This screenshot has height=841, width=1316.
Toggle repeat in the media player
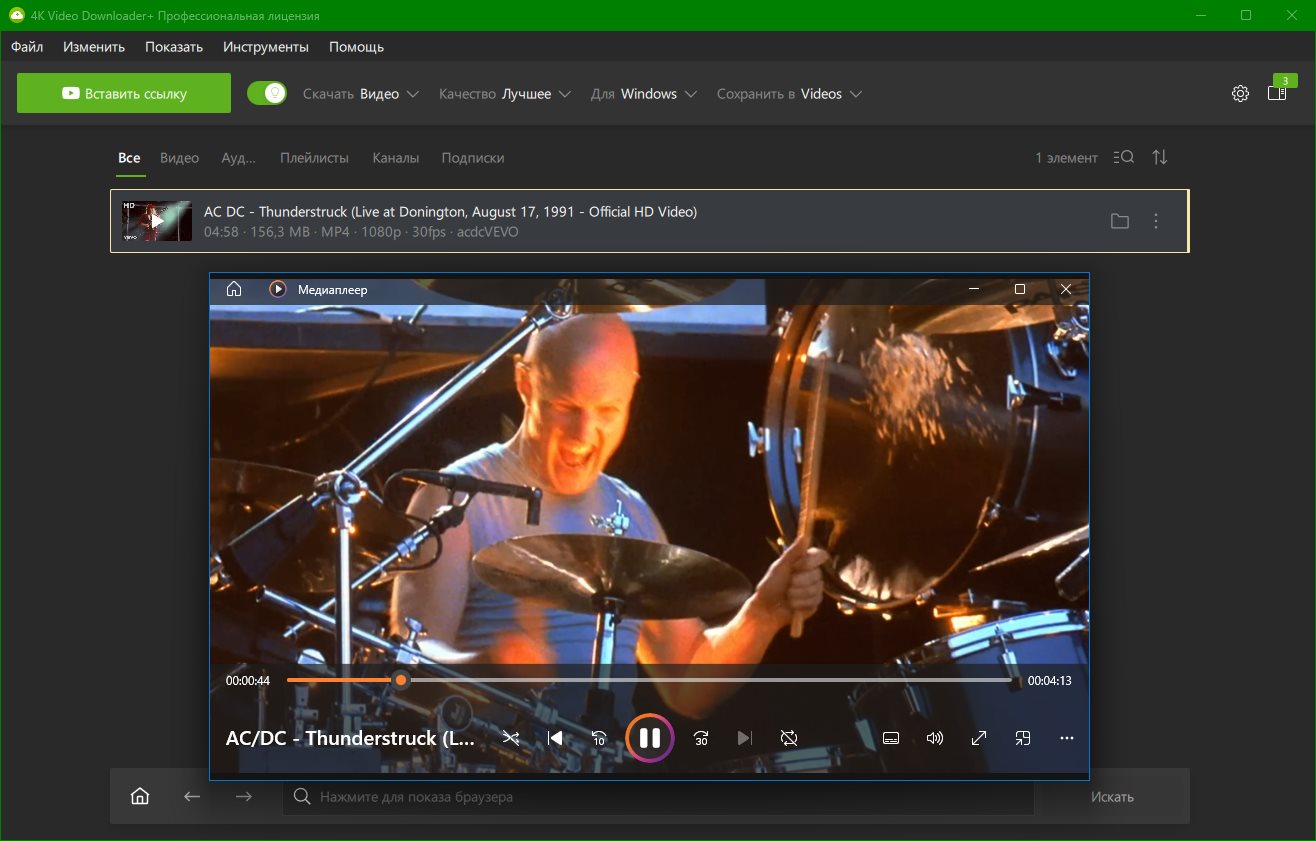point(789,738)
